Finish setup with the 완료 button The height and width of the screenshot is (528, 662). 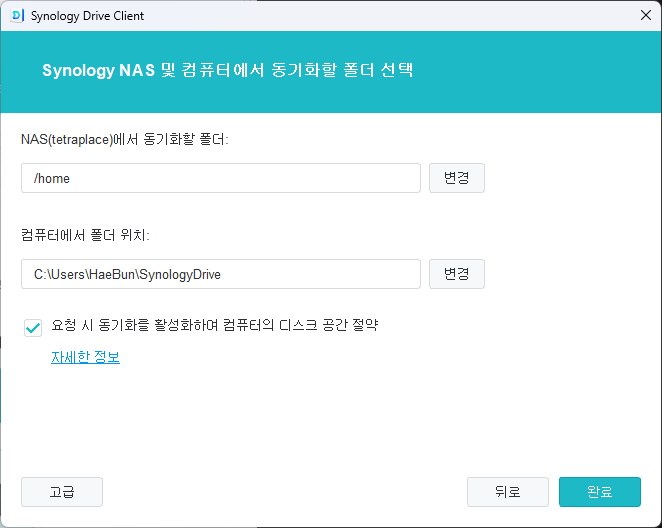point(600,492)
